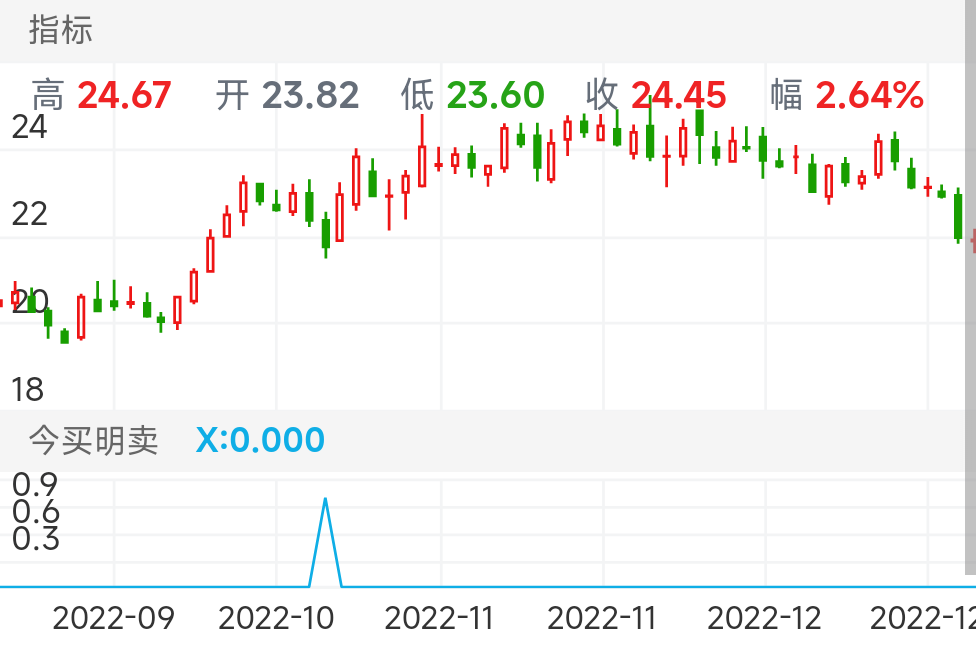976x649 pixels.
Task: Select the peak of the blue indicator spike
Action: pos(325,499)
